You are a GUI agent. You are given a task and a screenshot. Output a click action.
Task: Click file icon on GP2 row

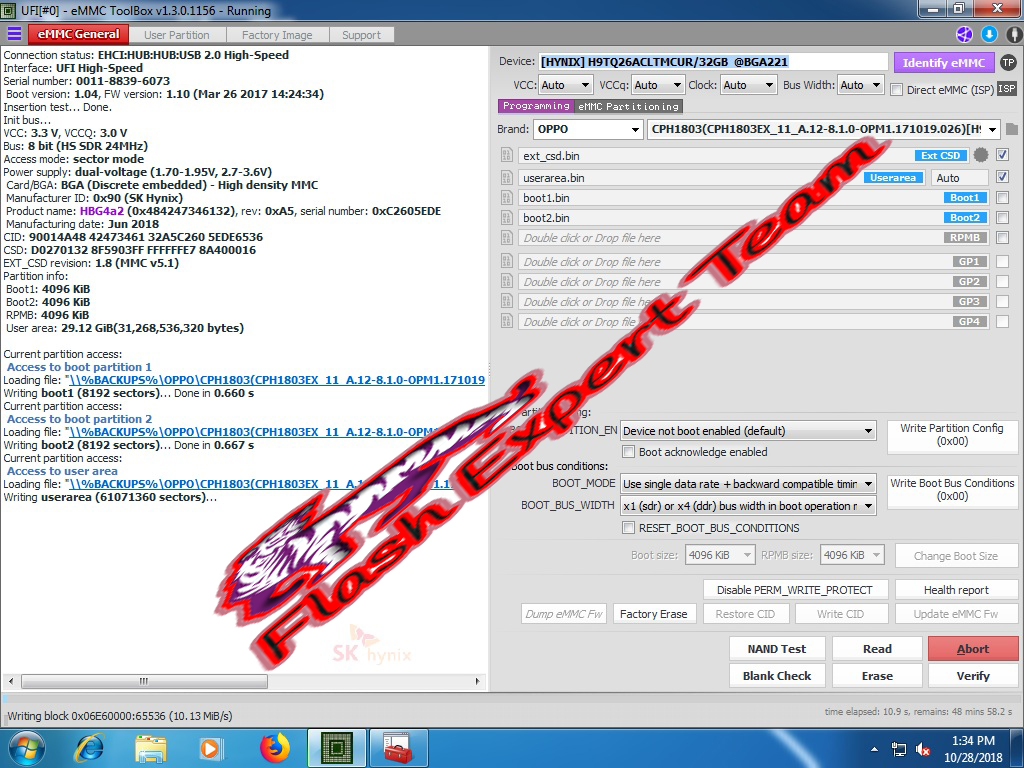tap(506, 281)
